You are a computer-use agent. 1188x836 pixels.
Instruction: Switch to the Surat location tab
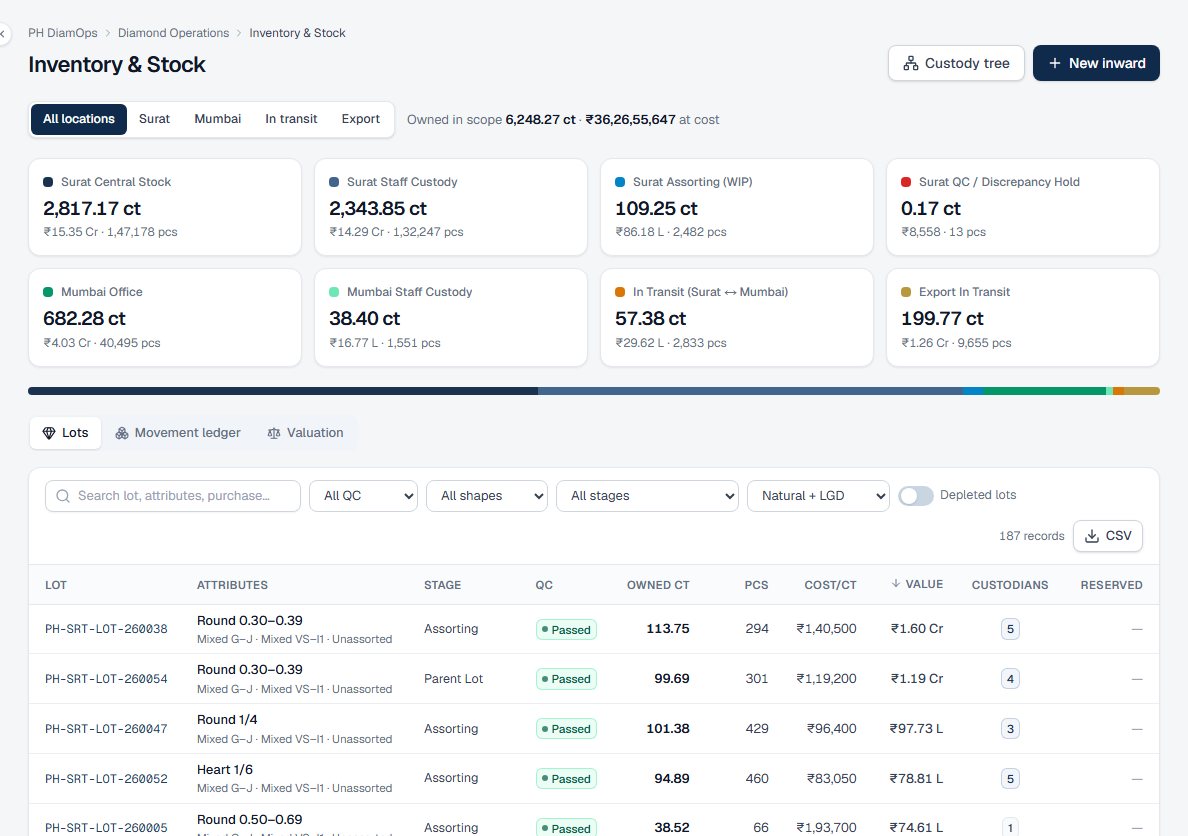pos(154,119)
